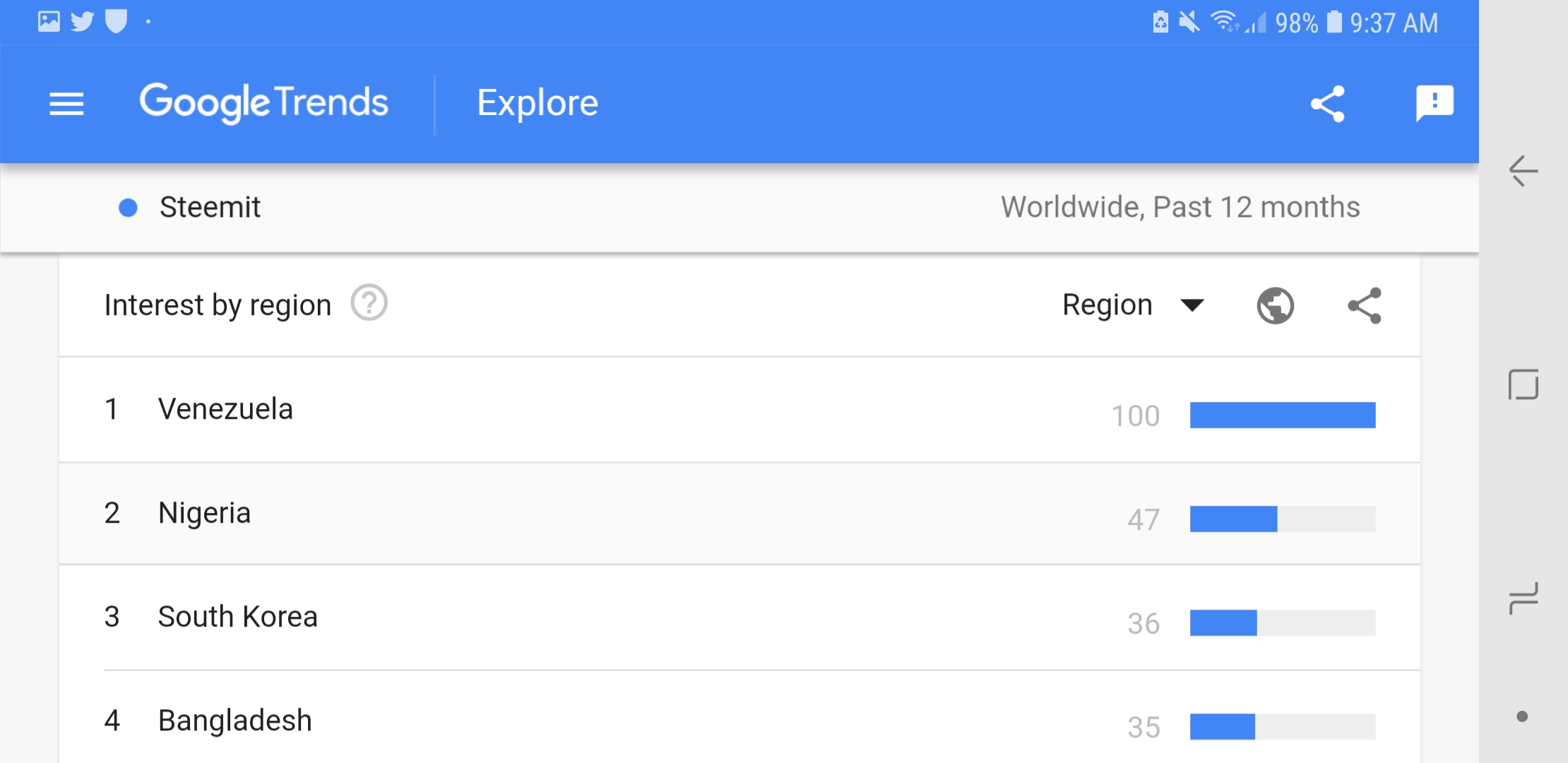Open the hamburger navigation menu
Screen dimensions: 1568x763
pyautogui.click(x=66, y=104)
